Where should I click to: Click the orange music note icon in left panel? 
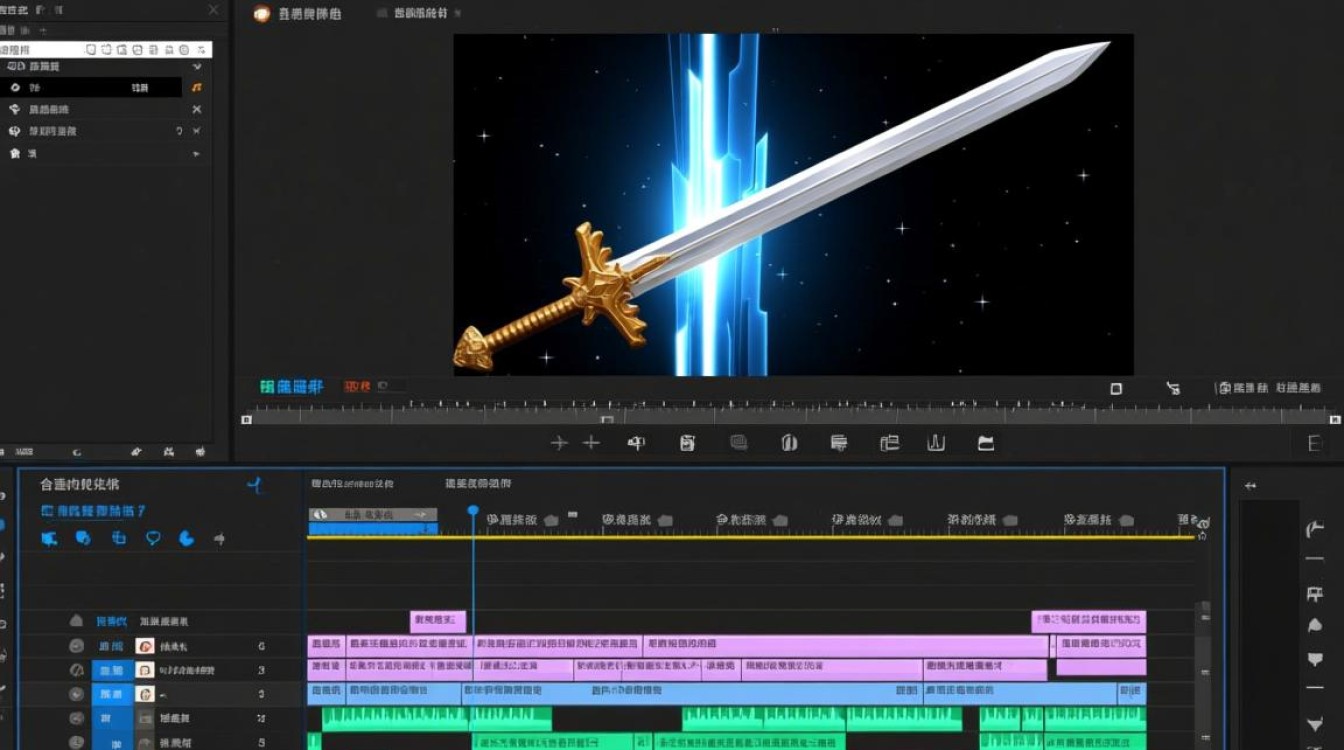coord(196,88)
